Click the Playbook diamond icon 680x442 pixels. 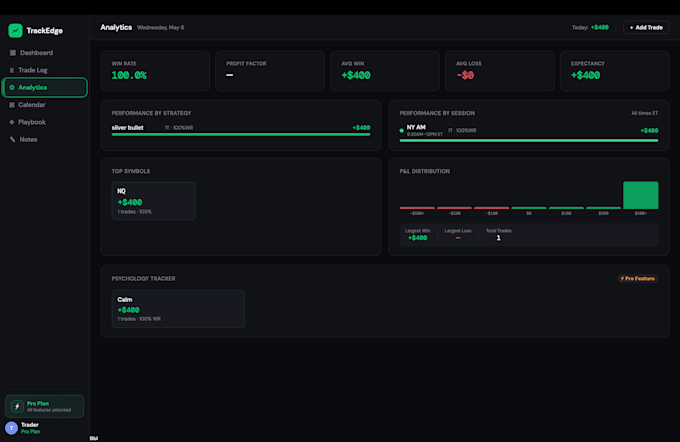tap(12, 122)
